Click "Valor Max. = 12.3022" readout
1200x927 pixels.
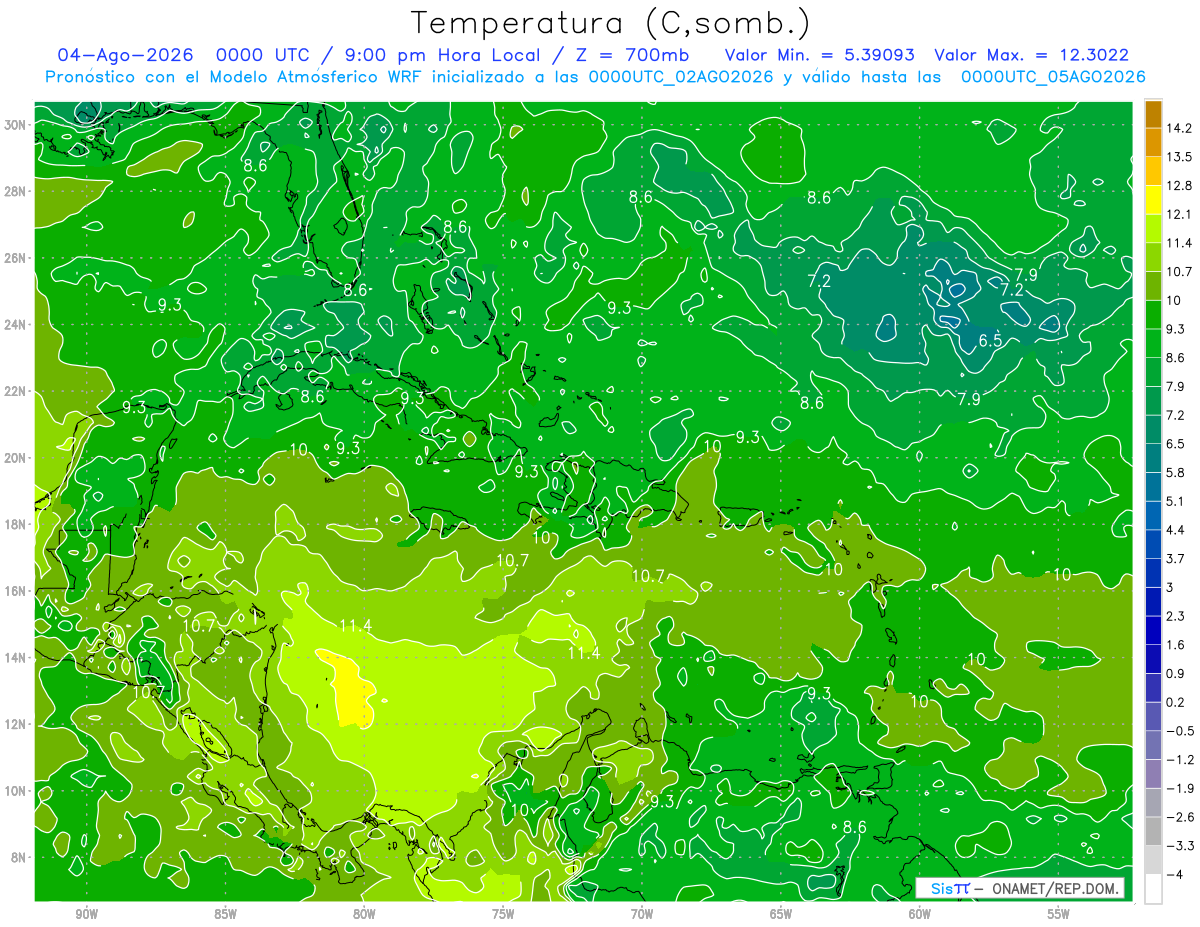(1032, 55)
